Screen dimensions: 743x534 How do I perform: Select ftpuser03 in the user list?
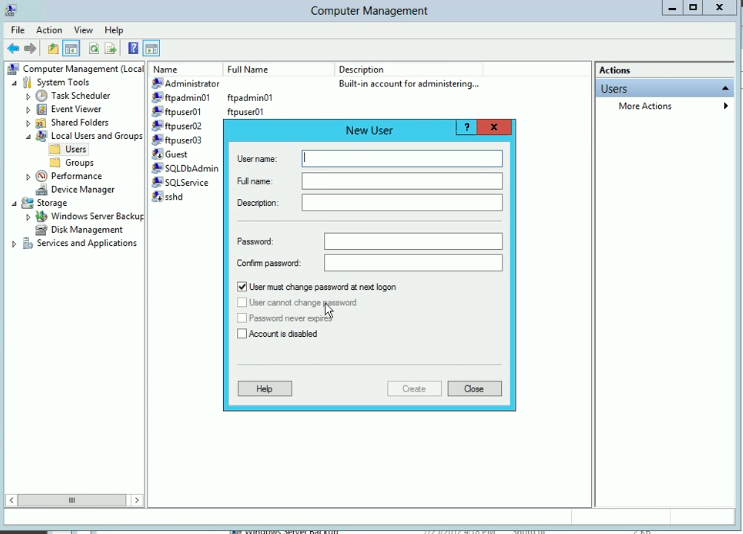[x=177, y=140]
